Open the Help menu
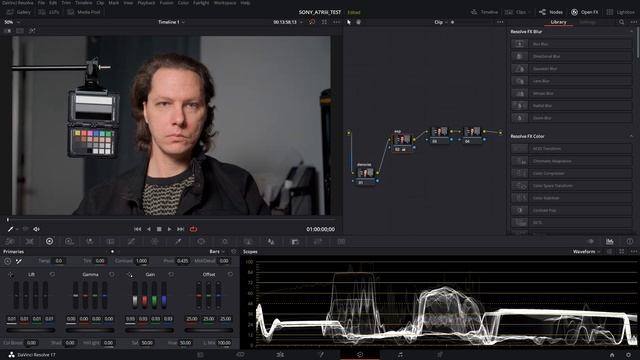Screen dimensions: 640x360 coord(245,3)
